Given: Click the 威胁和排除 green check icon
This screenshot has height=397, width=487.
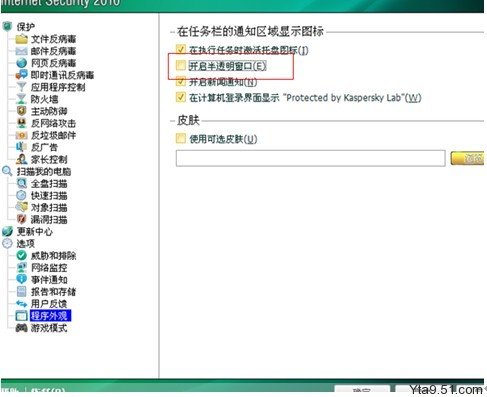Looking at the screenshot, I should [21, 256].
